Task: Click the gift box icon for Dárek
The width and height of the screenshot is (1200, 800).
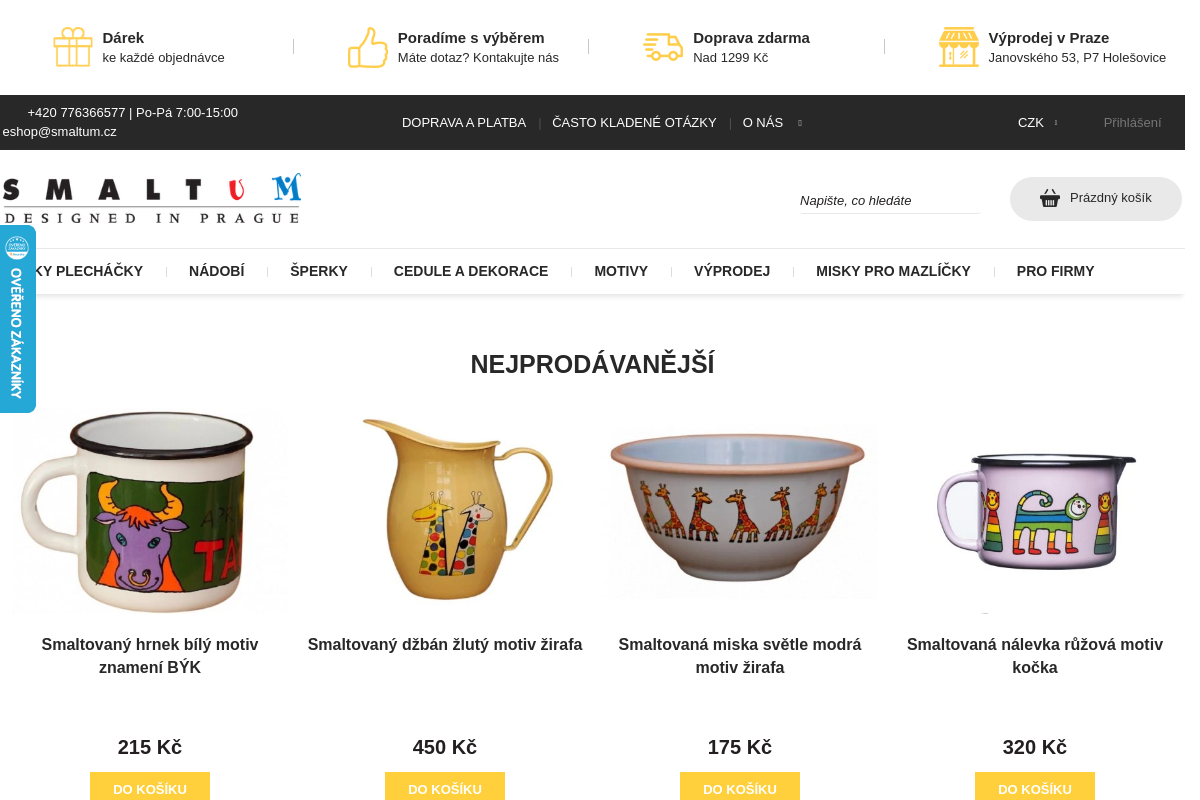Action: (73, 47)
